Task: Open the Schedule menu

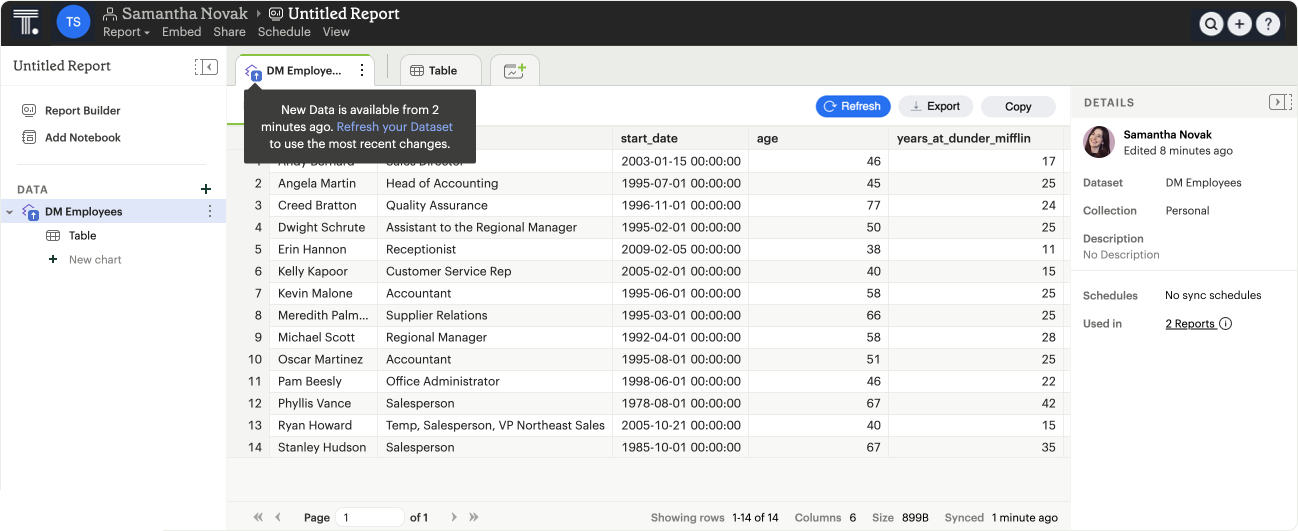Action: (284, 32)
